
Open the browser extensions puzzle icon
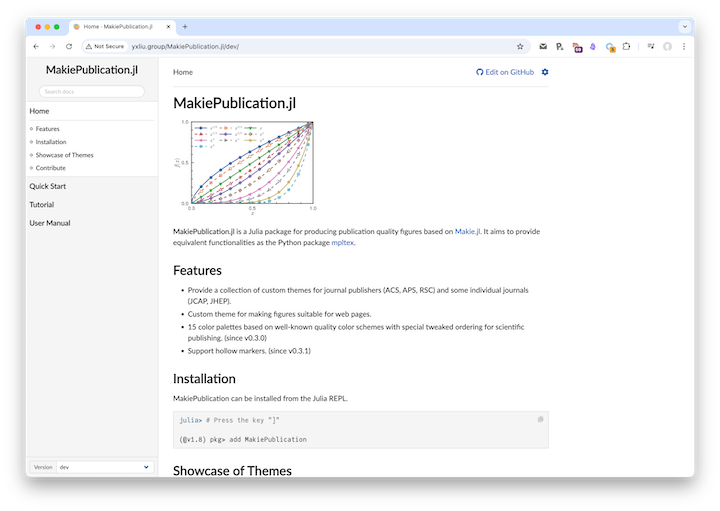point(627,46)
